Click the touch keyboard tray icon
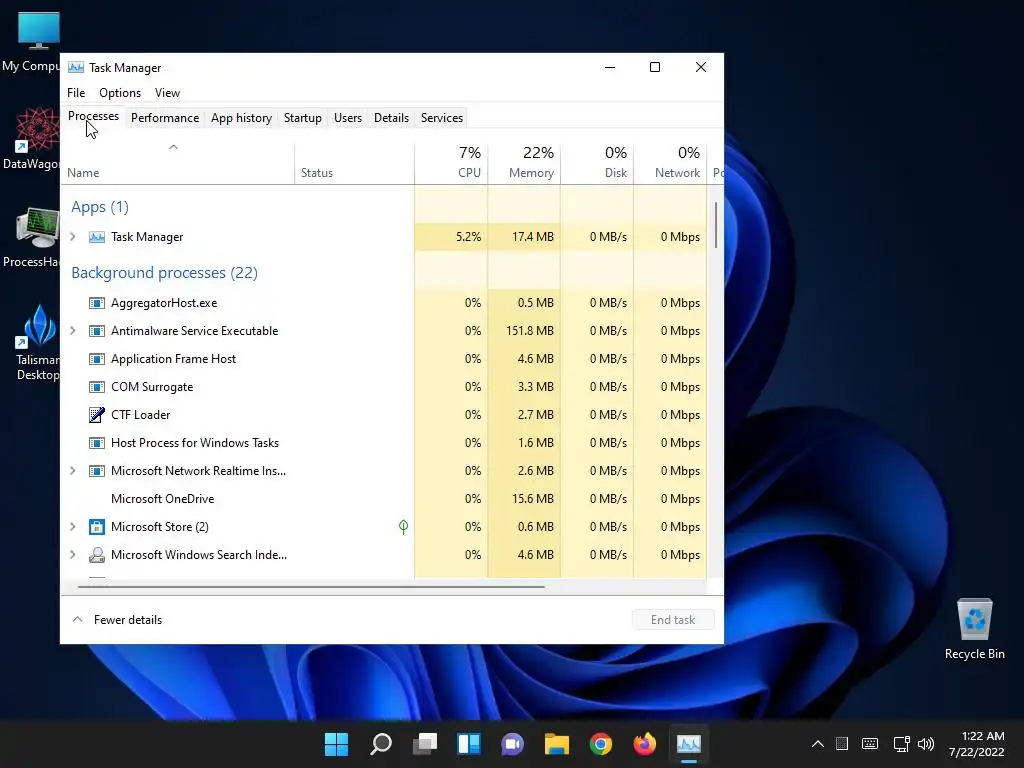 click(x=870, y=744)
